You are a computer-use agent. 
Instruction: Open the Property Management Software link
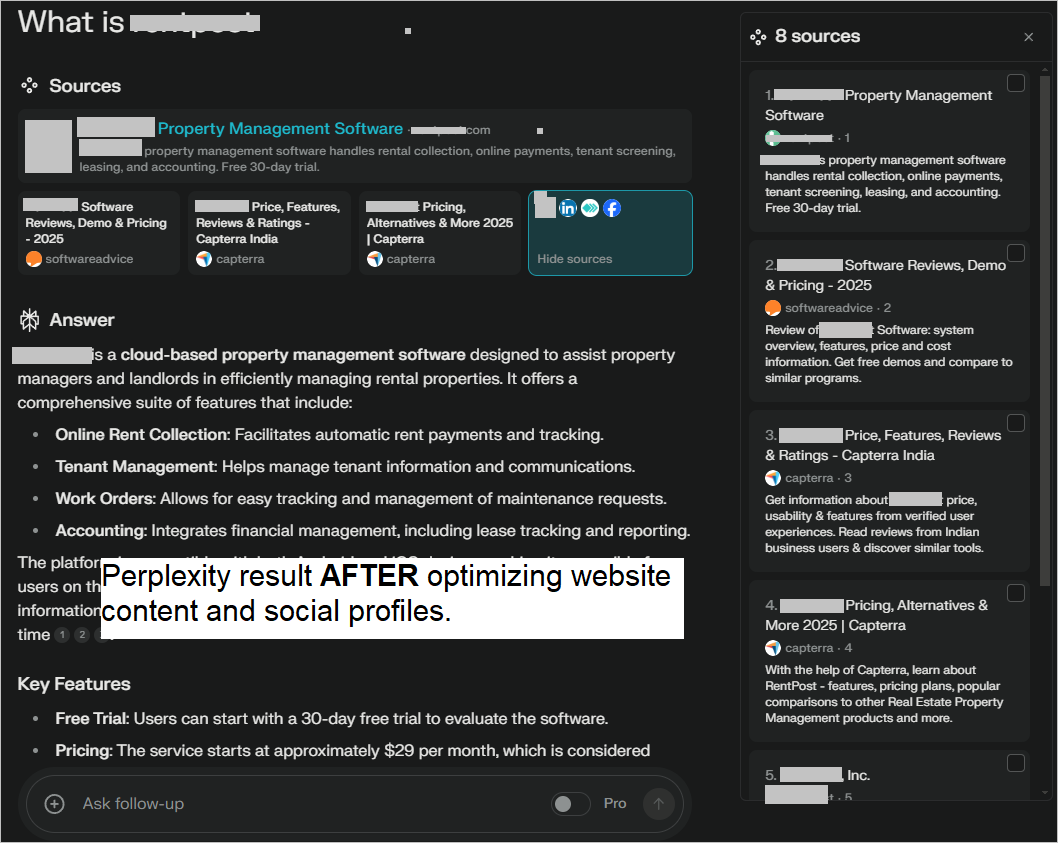tap(280, 128)
